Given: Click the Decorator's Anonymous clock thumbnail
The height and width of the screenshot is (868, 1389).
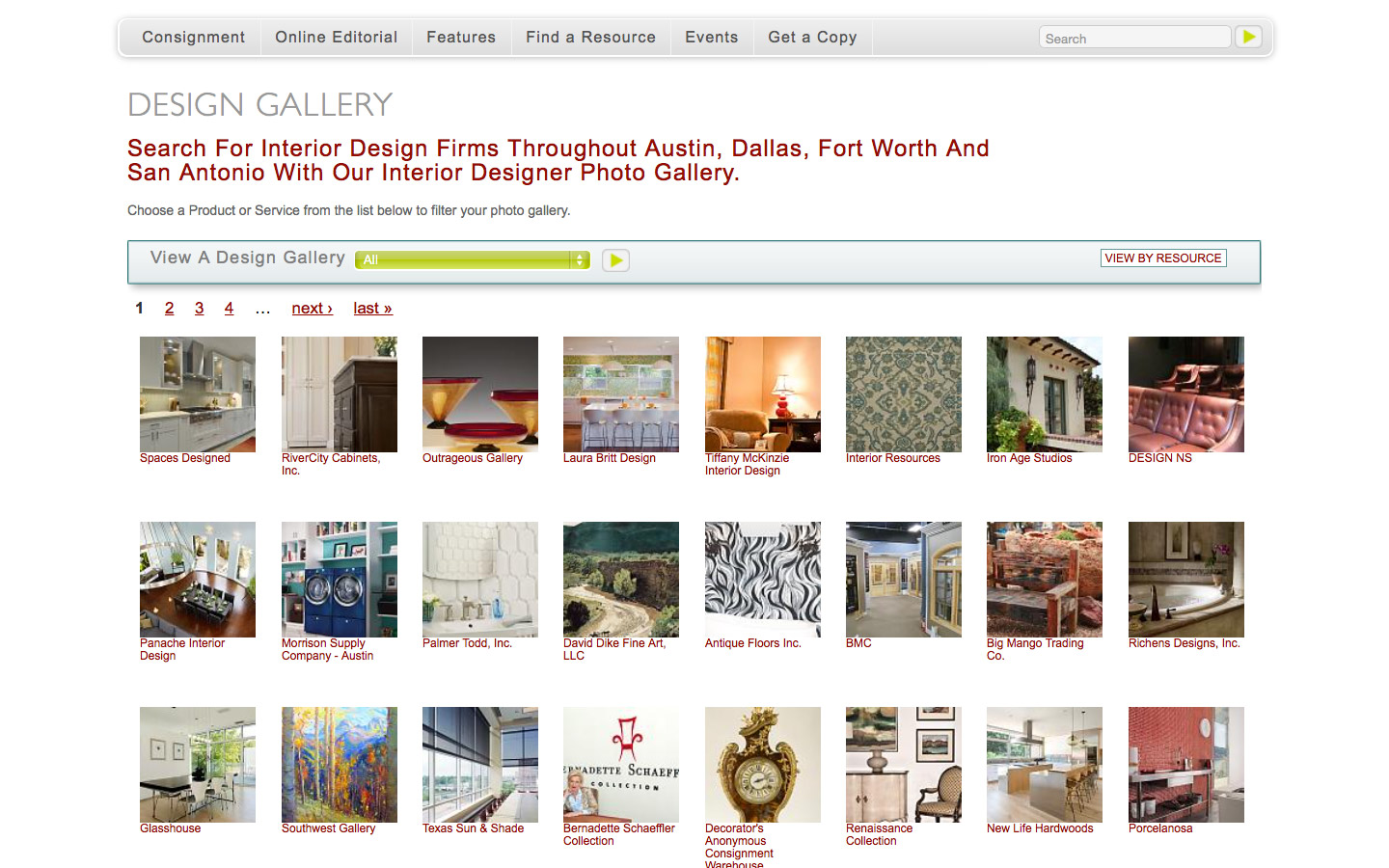Looking at the screenshot, I should (763, 765).
